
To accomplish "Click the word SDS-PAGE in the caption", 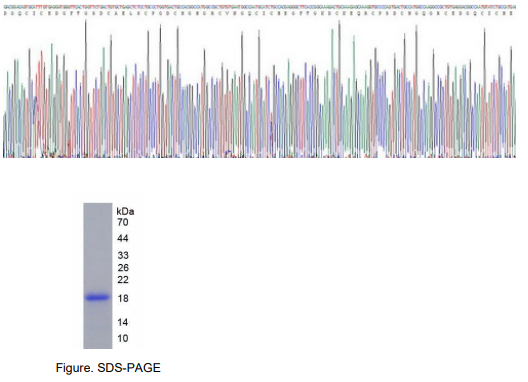I will (x=129, y=368).
